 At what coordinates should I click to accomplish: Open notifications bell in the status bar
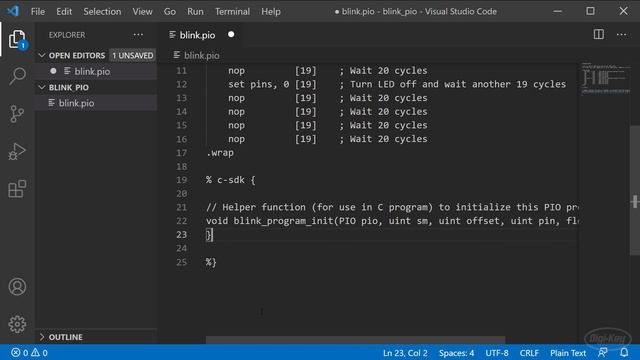point(624,353)
